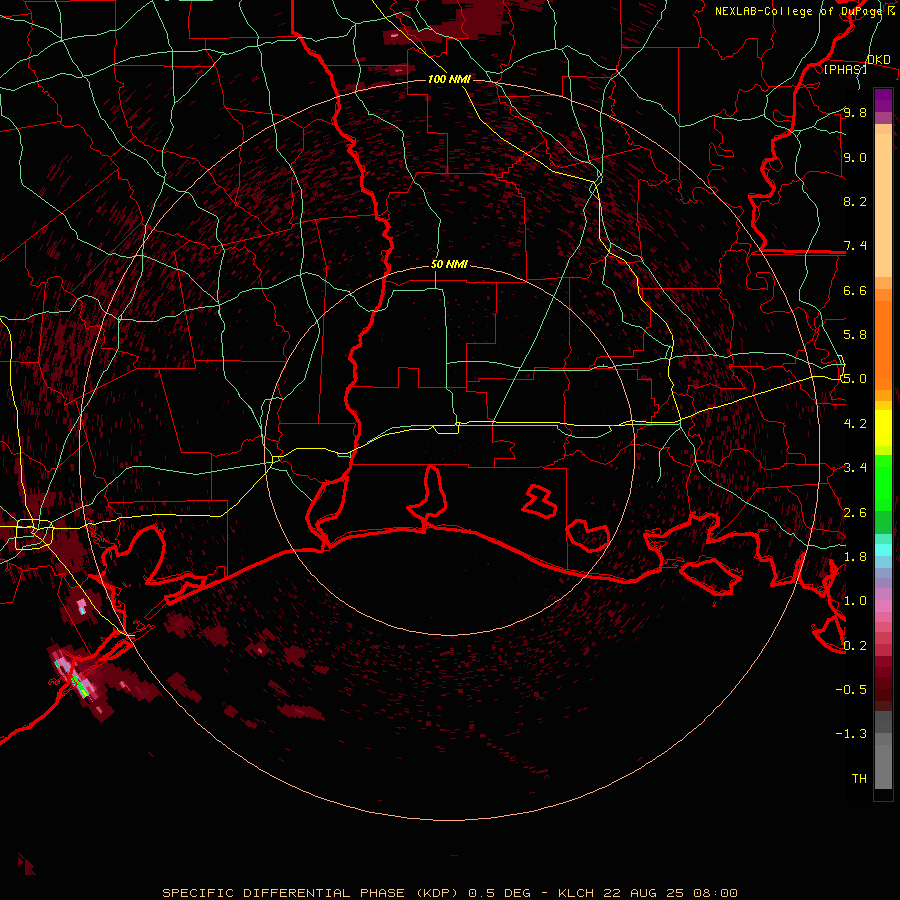Click the -0.5 scale value

[851, 690]
